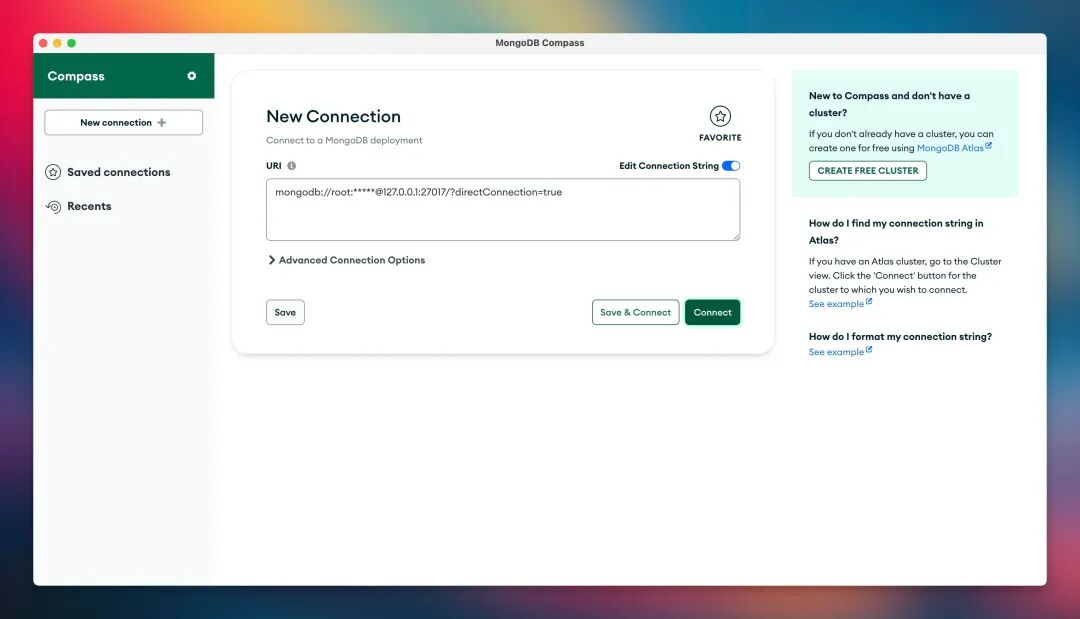Click the resize handle of URI textarea
The image size is (1080, 619).
point(736,236)
